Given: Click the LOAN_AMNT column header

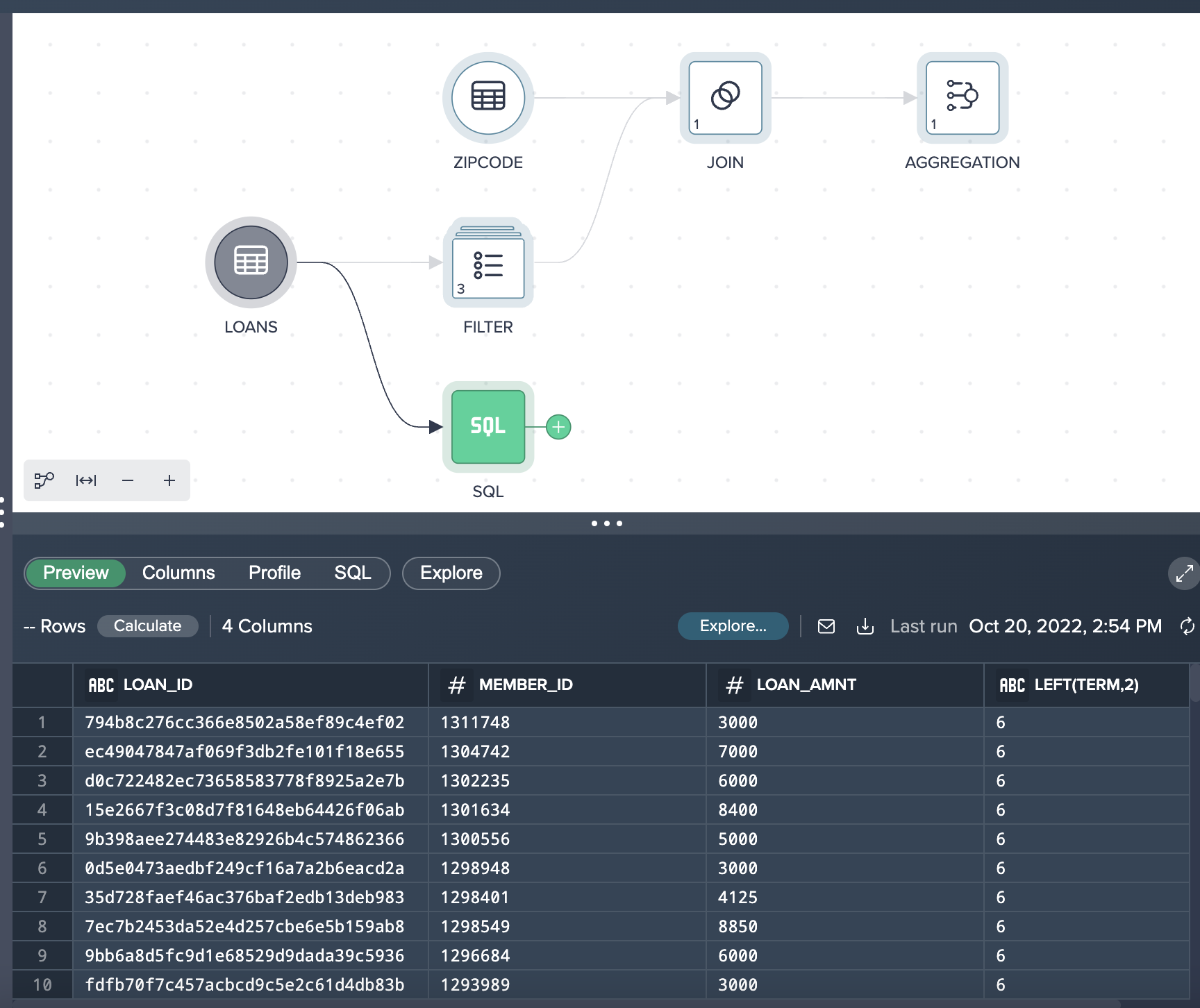Looking at the screenshot, I should 806,685.
